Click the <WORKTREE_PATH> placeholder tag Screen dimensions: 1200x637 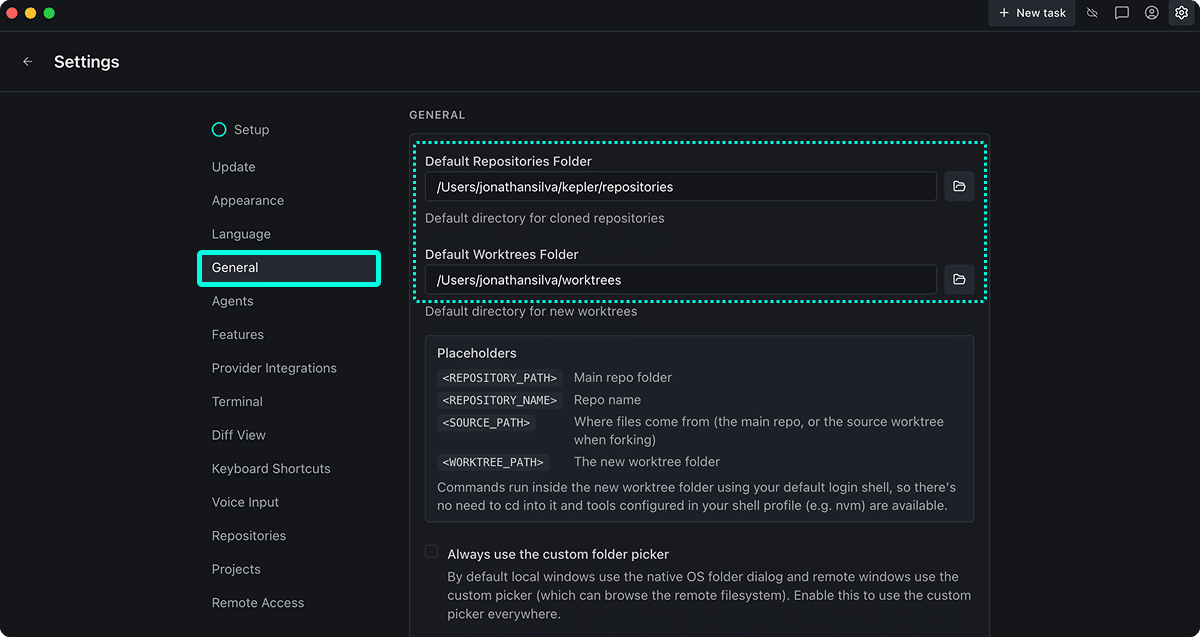pos(494,462)
